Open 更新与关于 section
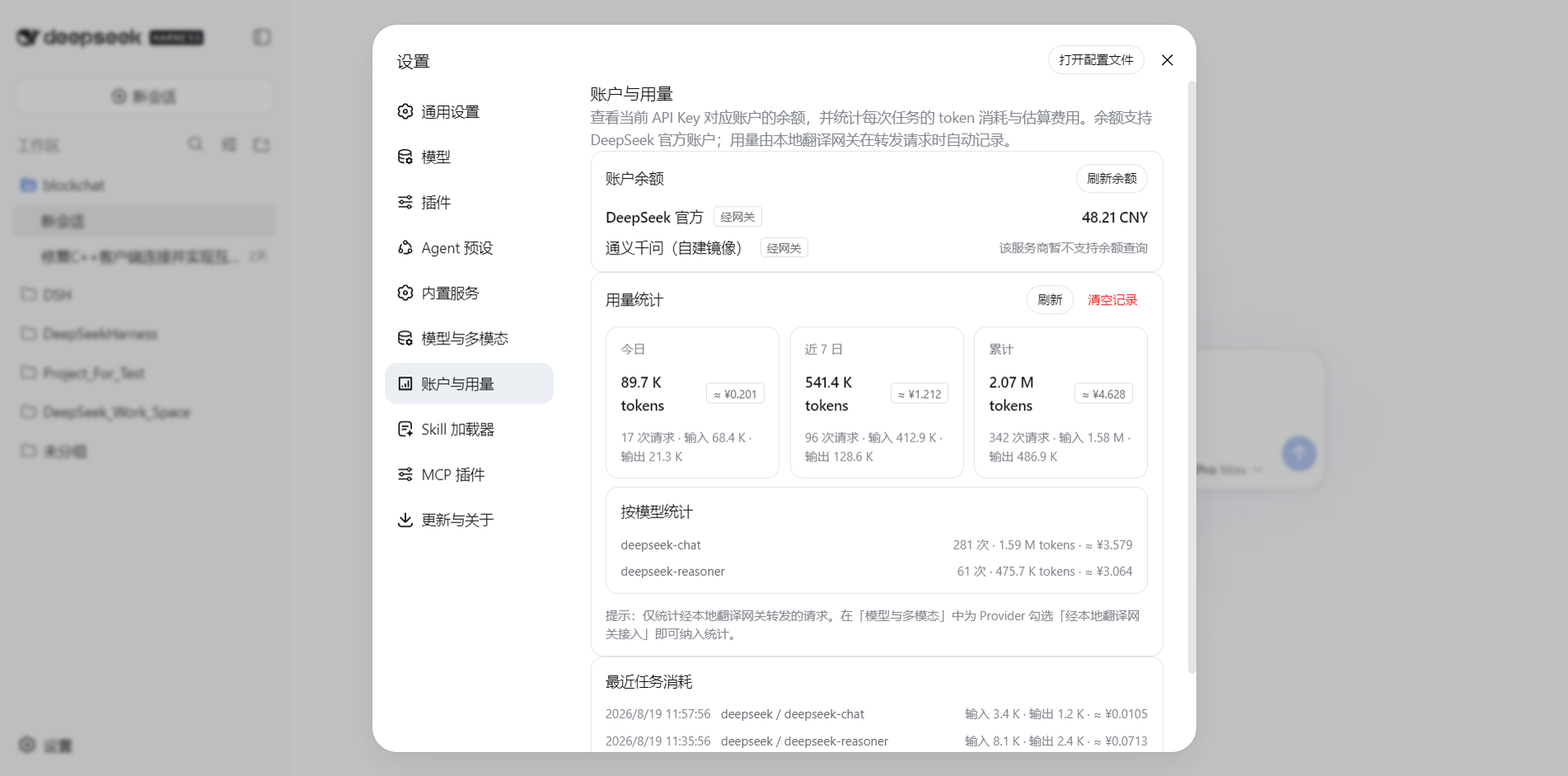The width and height of the screenshot is (1568, 776). [x=469, y=520]
